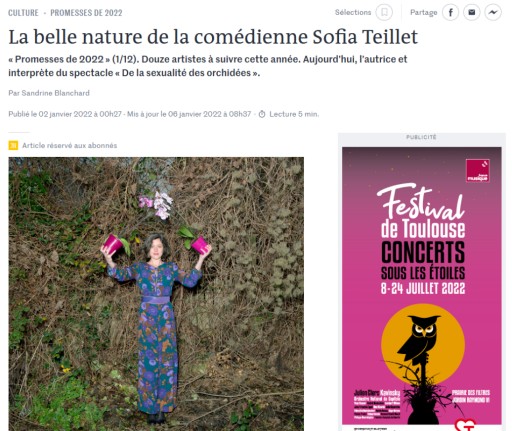
Task: Click the clock reading time icon
Action: point(262,114)
